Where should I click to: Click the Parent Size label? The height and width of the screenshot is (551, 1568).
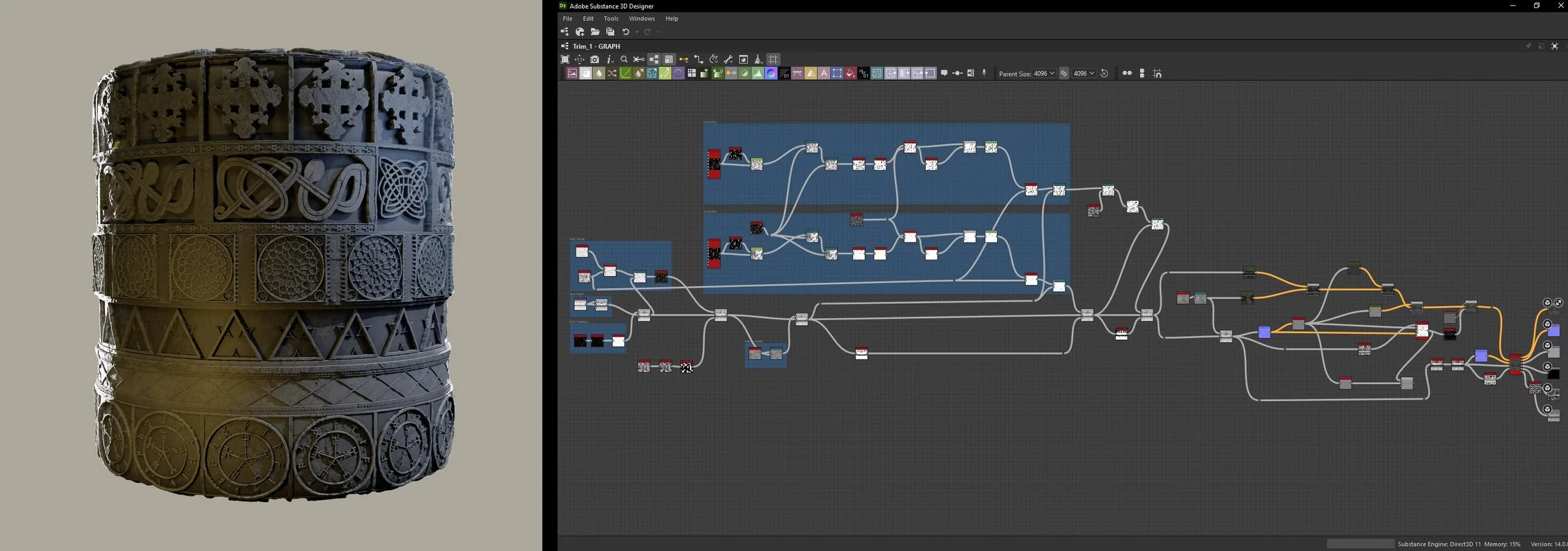(x=1015, y=74)
